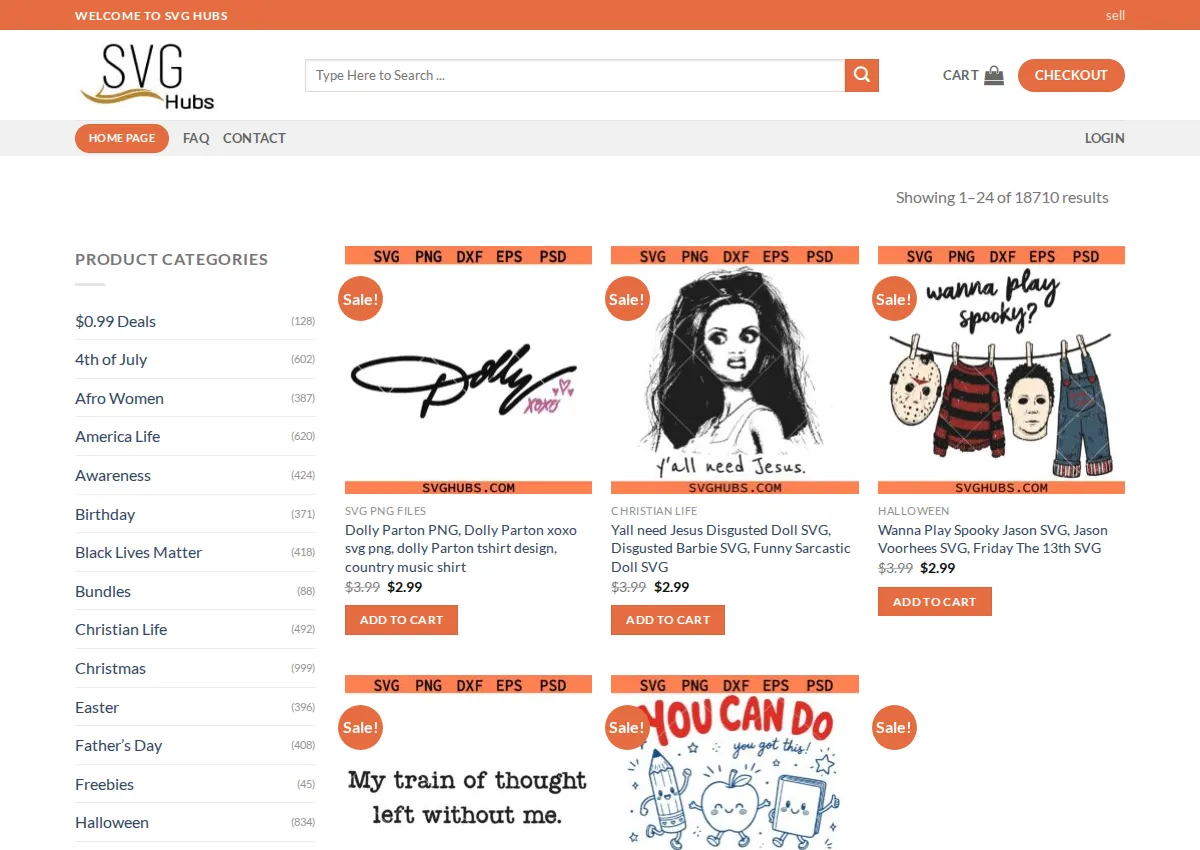The height and width of the screenshot is (850, 1200).
Task: Open the Easter category
Action: [97, 707]
